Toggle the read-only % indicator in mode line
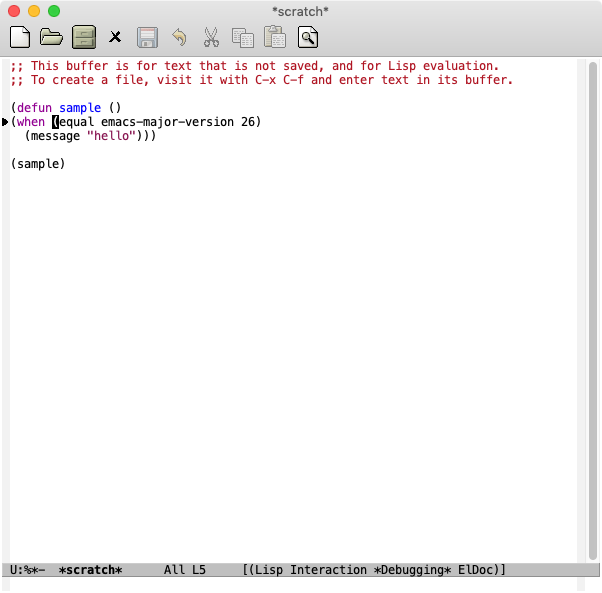The height and width of the screenshot is (593, 602). coord(26,570)
